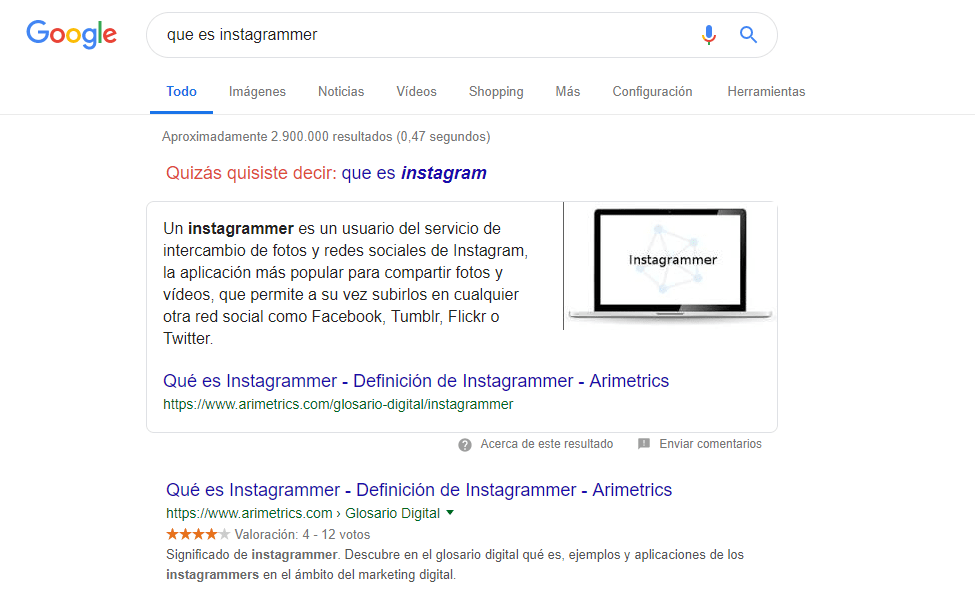Click 'Valoración: 4 - 12 votos' text
This screenshot has height=598, width=975.
(302, 535)
